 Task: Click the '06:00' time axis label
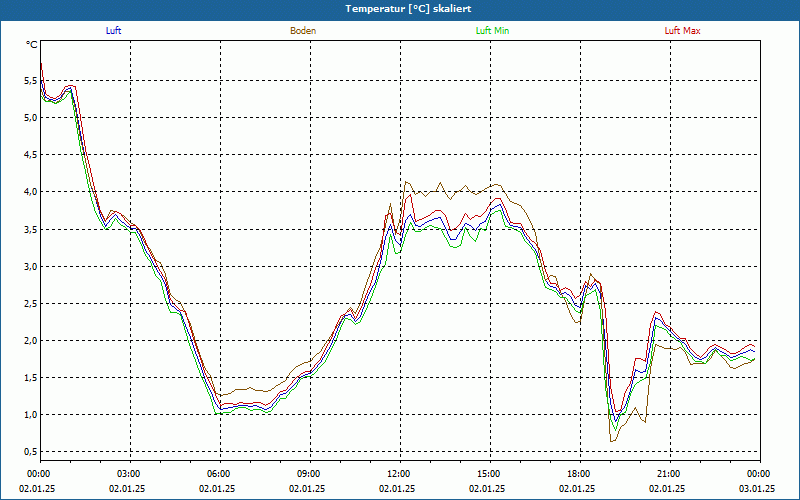217,474
